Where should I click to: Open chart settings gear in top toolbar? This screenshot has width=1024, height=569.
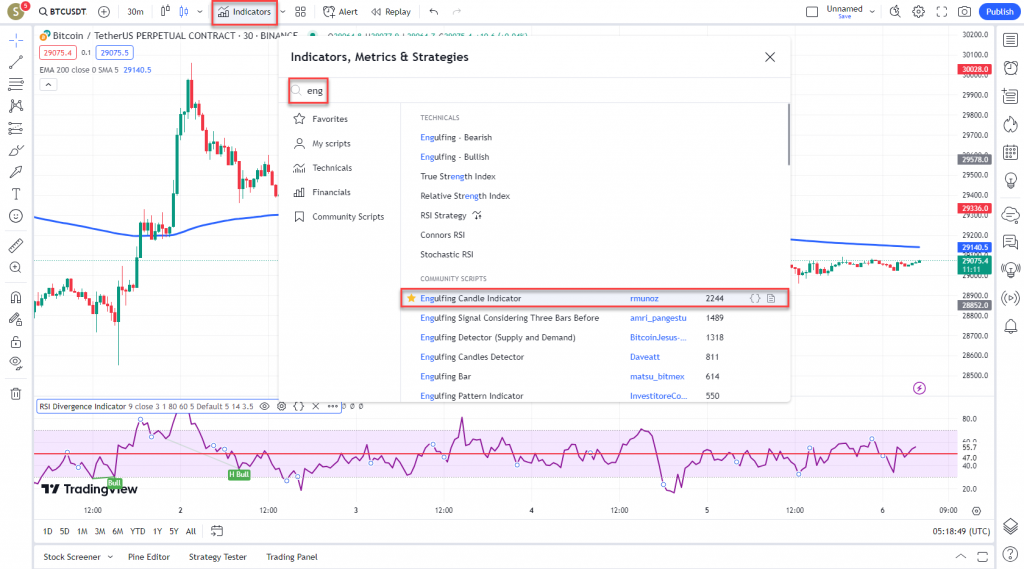point(918,12)
